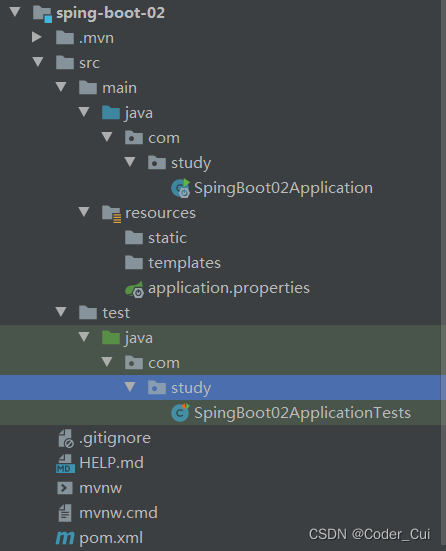446x551 pixels.
Task: Select the src label
Action: tap(90, 63)
